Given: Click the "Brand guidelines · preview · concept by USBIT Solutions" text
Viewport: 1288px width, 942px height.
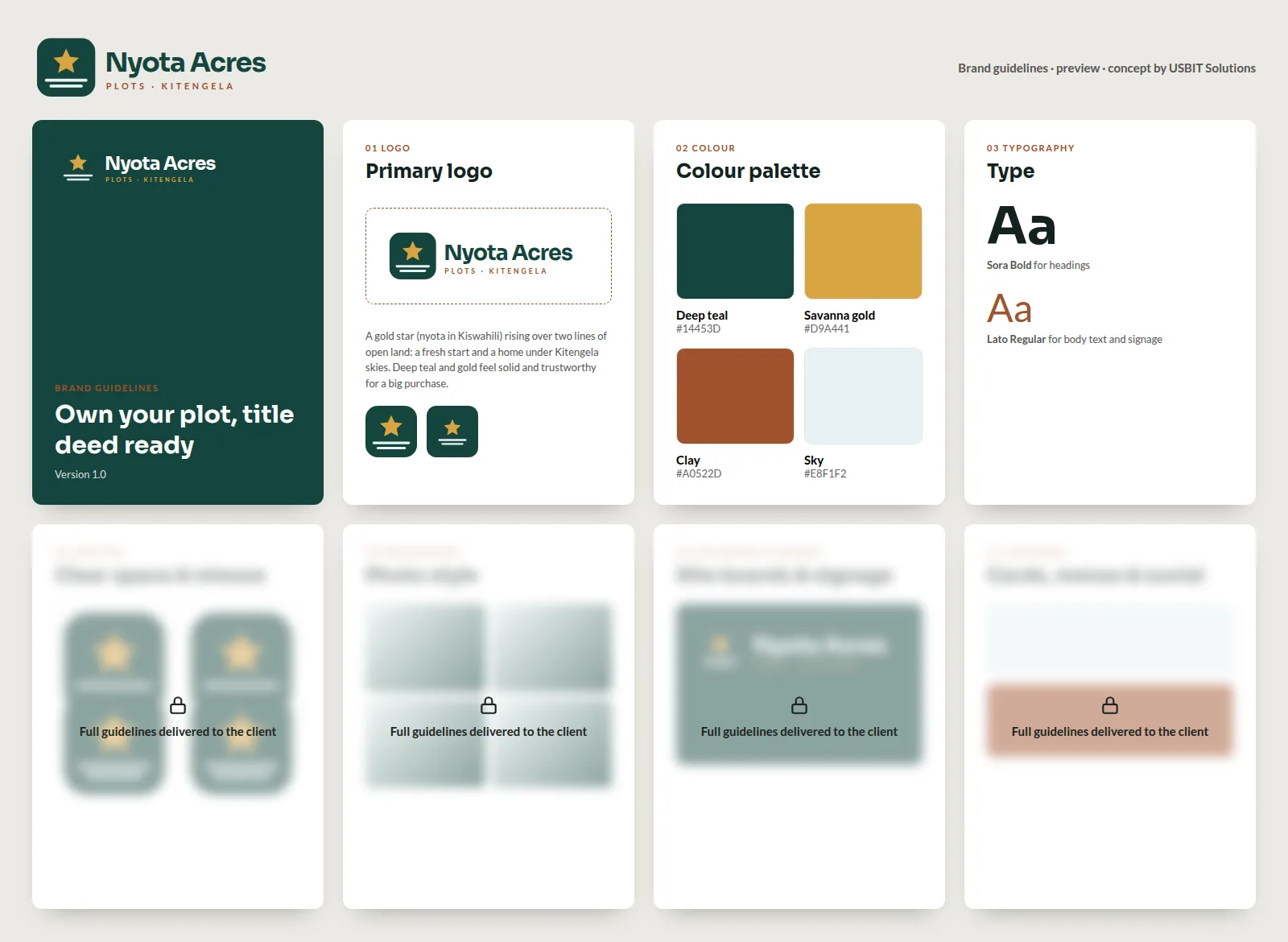Looking at the screenshot, I should pos(1107,68).
